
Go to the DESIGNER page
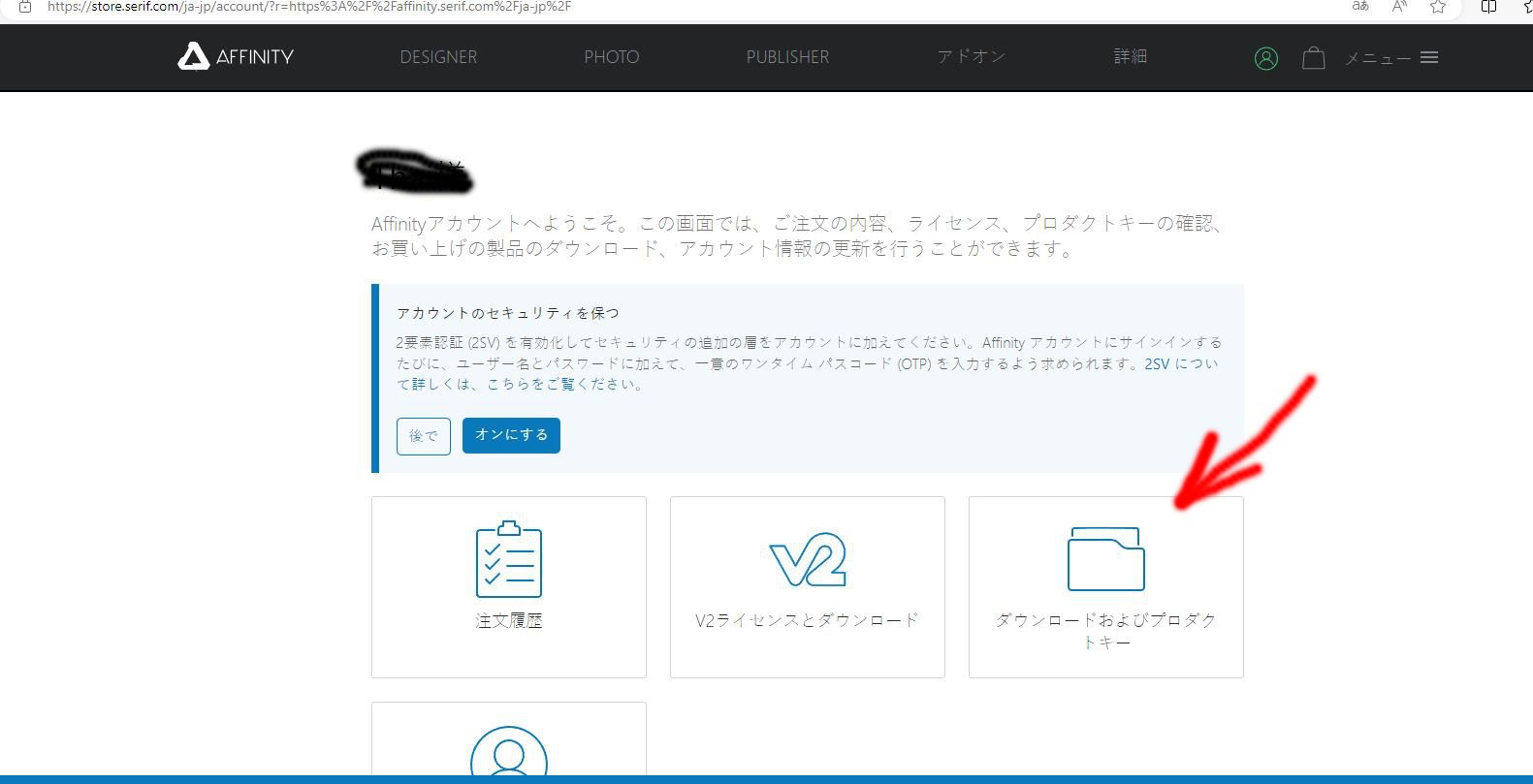point(438,57)
